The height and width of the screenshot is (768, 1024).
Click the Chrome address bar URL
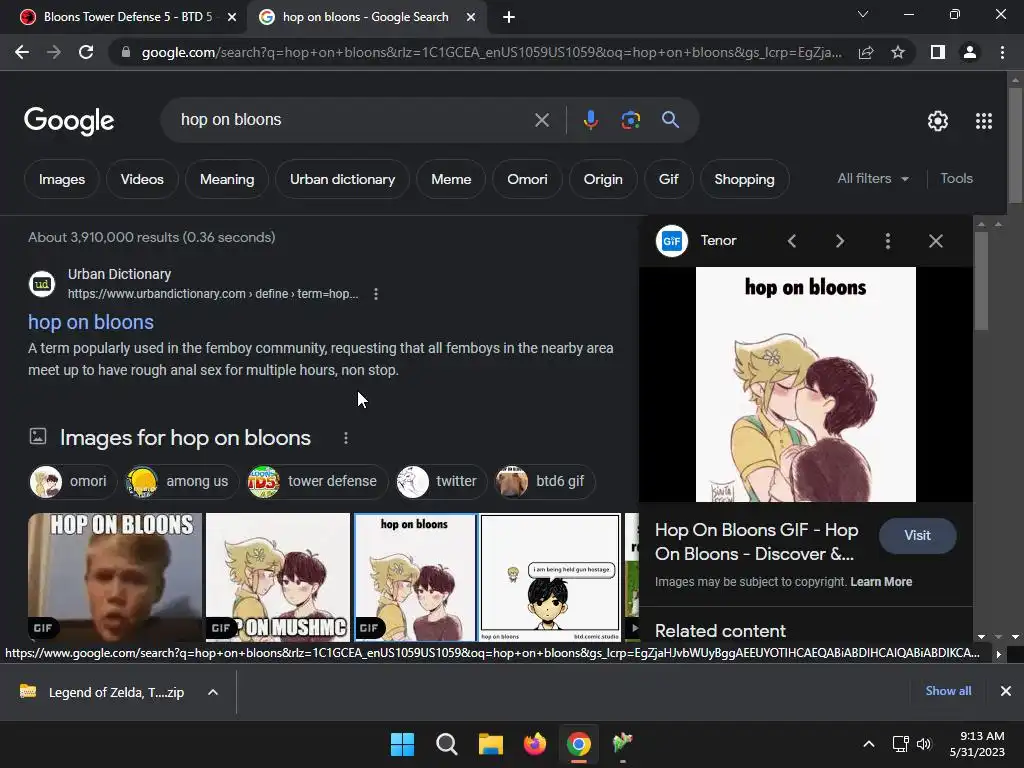tap(491, 52)
